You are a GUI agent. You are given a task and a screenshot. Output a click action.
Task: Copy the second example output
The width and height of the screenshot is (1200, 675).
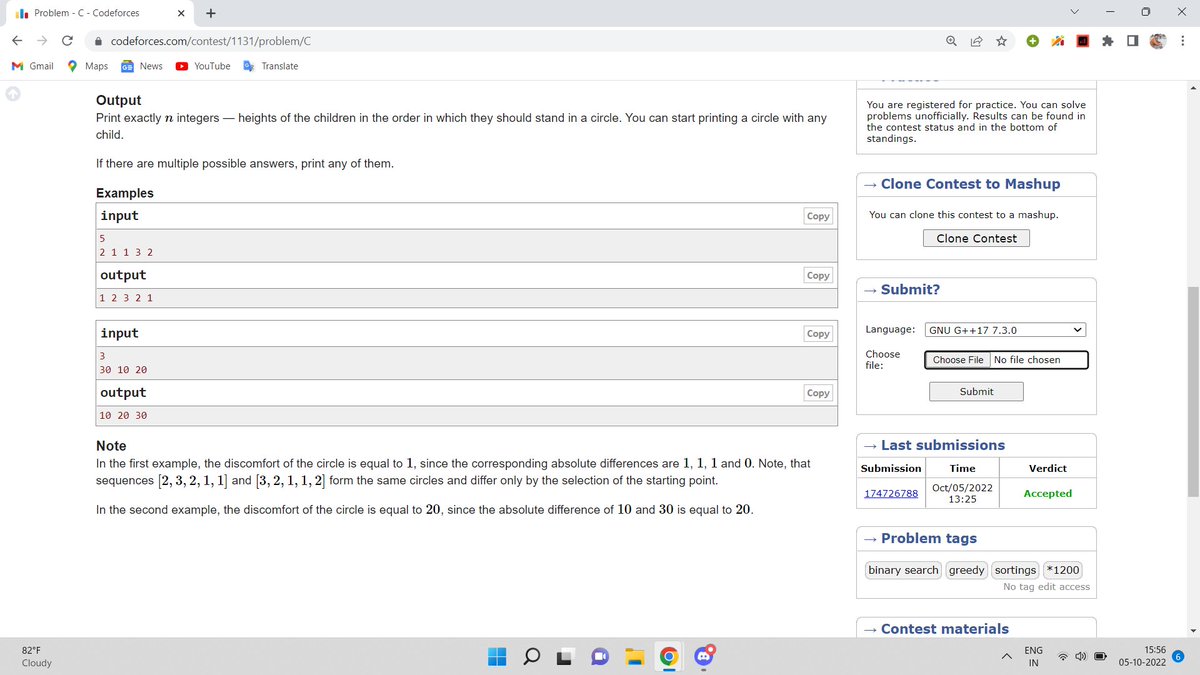click(x=818, y=393)
